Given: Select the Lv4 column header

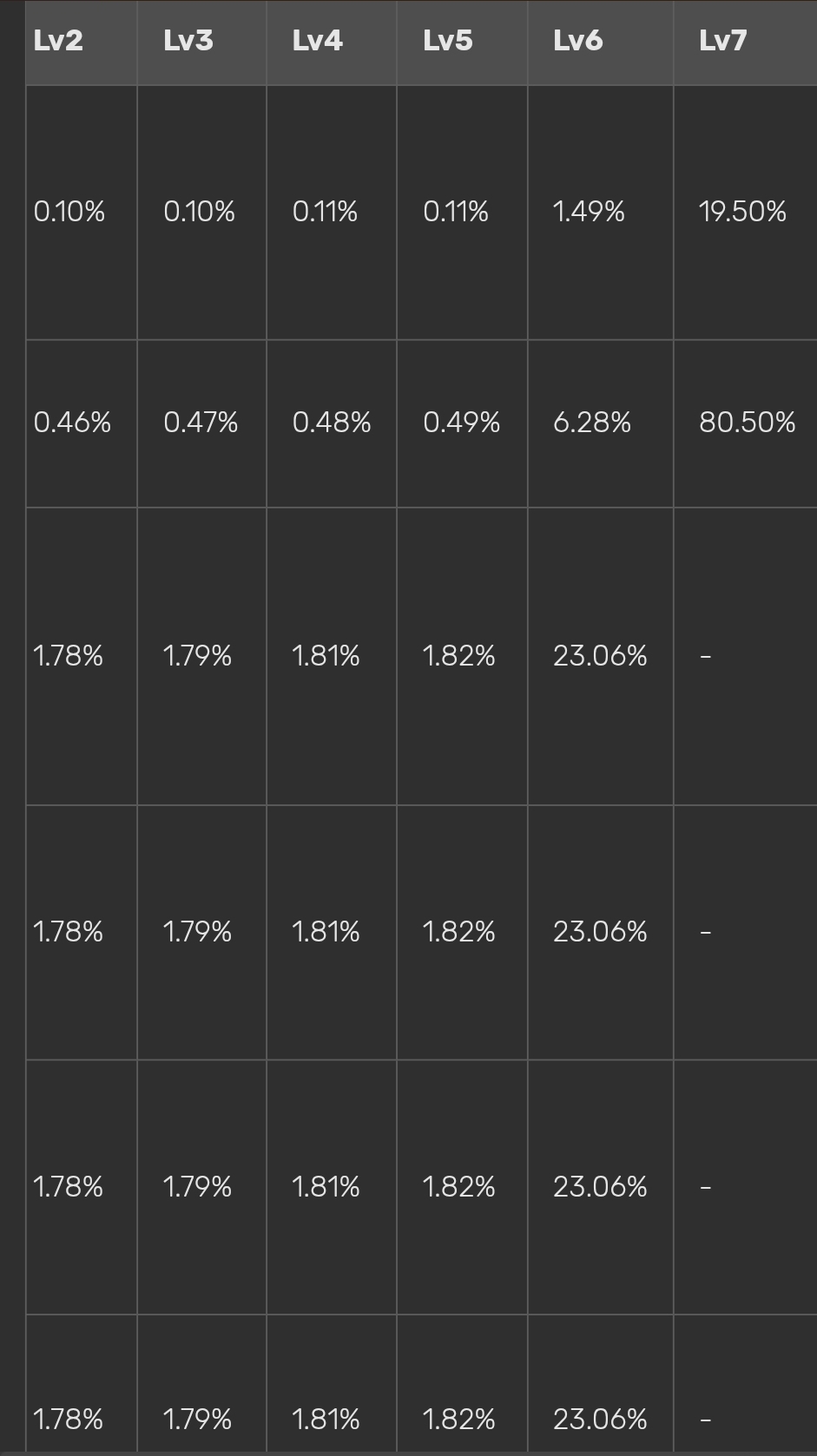Looking at the screenshot, I should (x=318, y=41).
